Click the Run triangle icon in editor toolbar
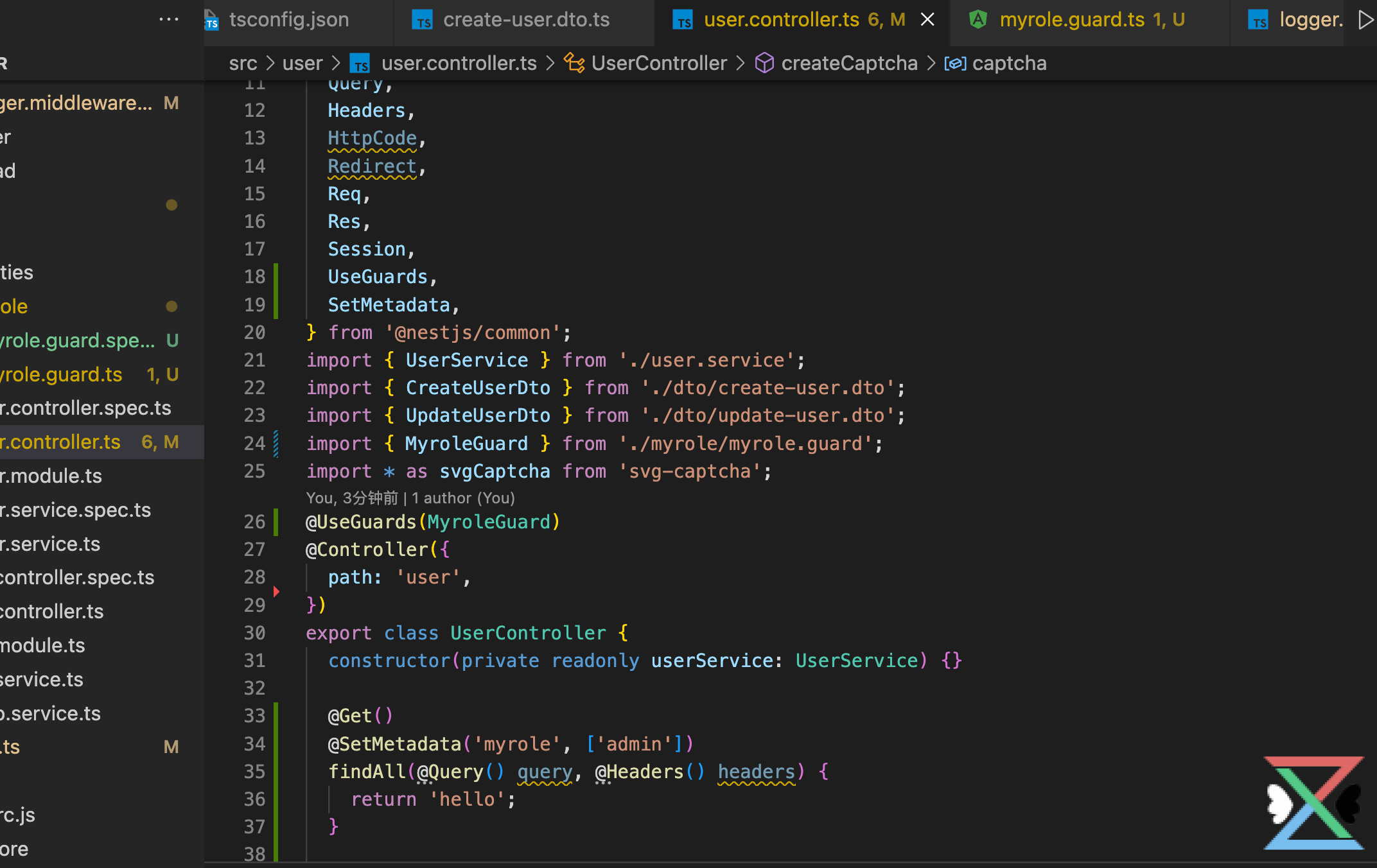The width and height of the screenshot is (1377, 868). [x=1365, y=20]
